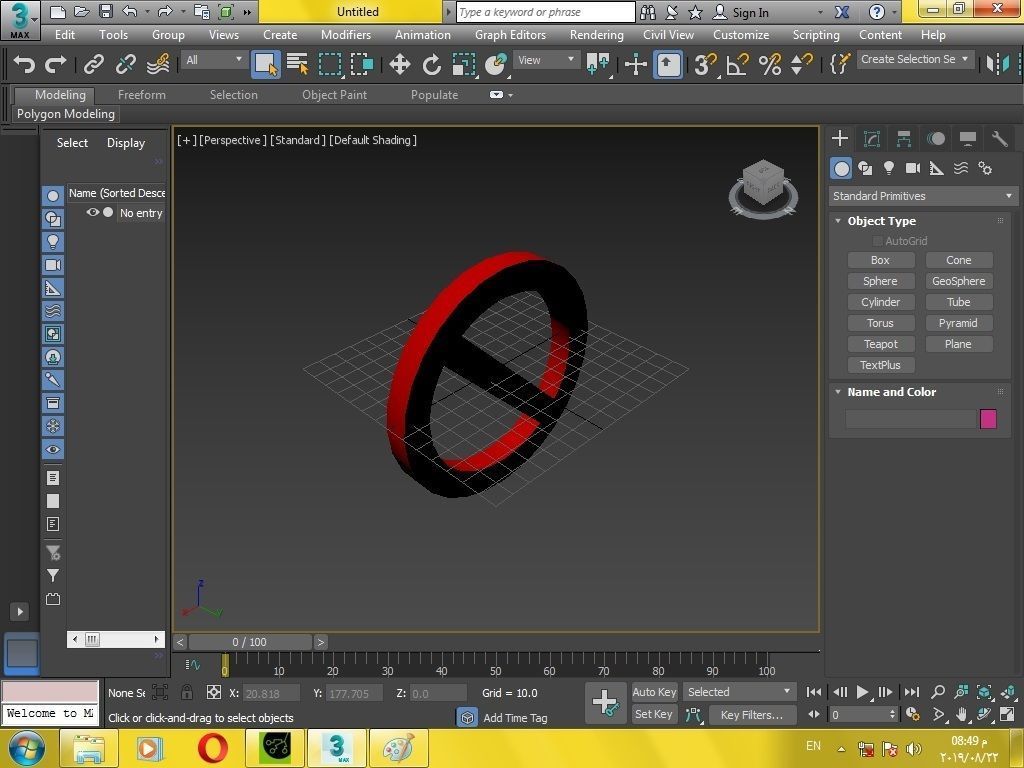
Task: Switch to the Freeform ribbon tab
Action: tap(142, 95)
